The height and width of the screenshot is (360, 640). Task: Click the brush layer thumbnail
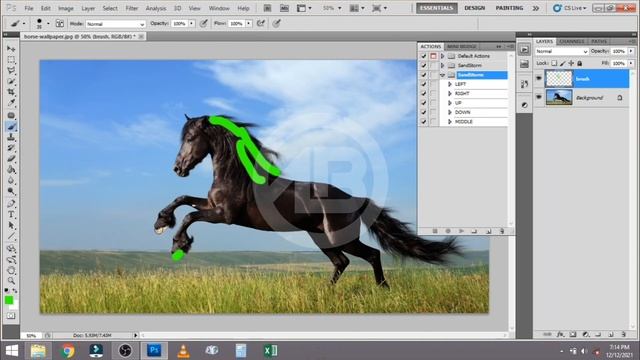click(559, 78)
